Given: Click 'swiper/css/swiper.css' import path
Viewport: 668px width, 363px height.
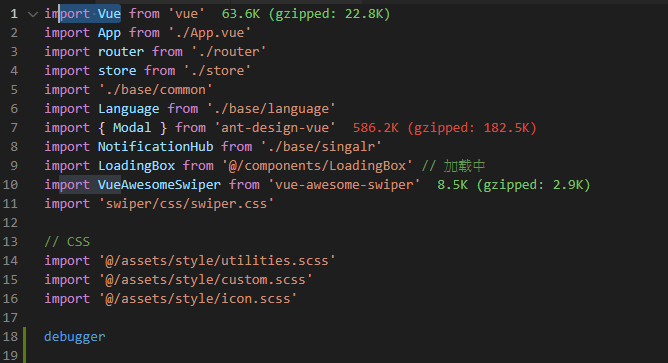Looking at the screenshot, I should click(x=186, y=204).
